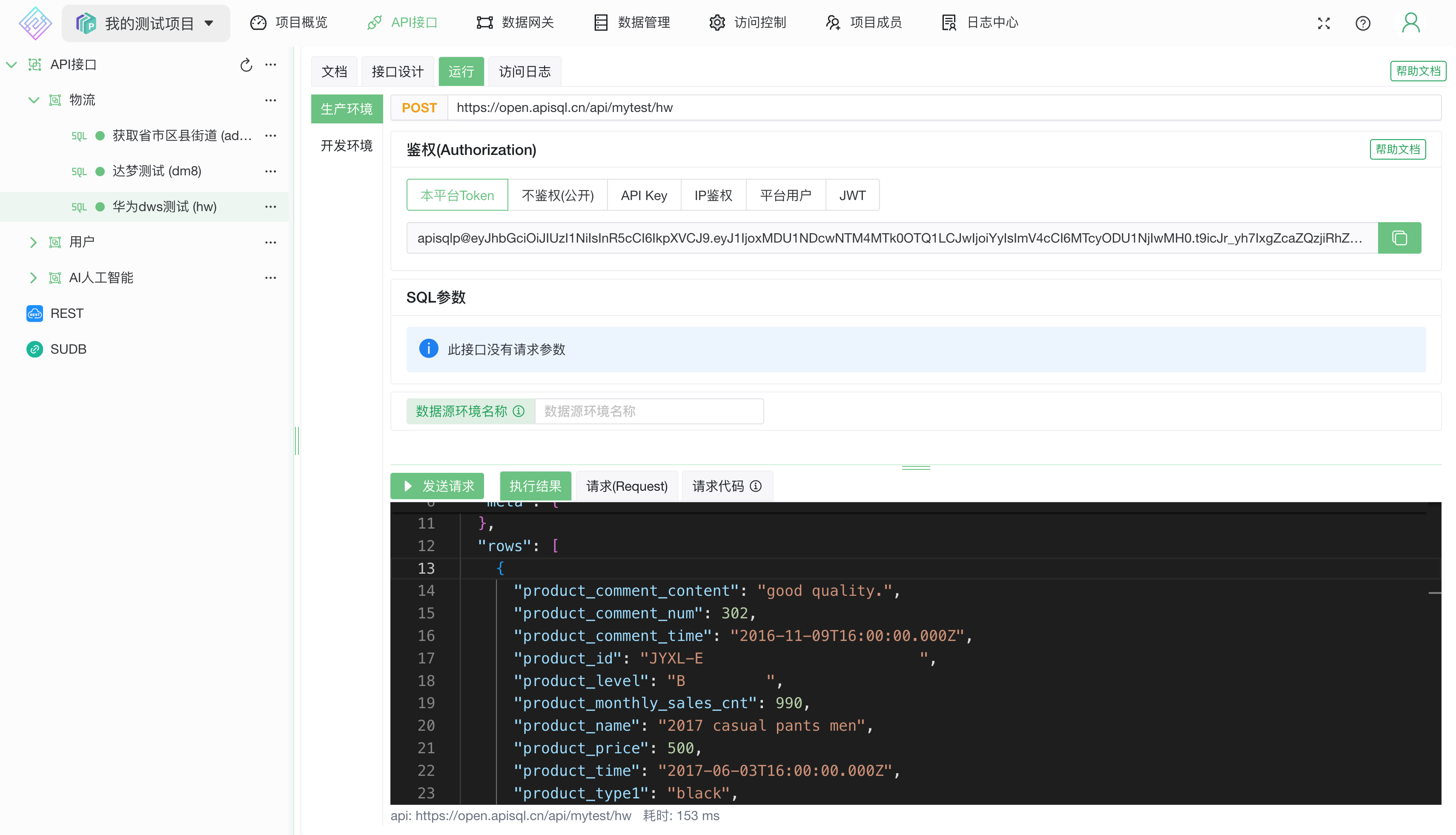This screenshot has height=835, width=1456.
Task: Open more options for API接口 root
Action: [271, 65]
